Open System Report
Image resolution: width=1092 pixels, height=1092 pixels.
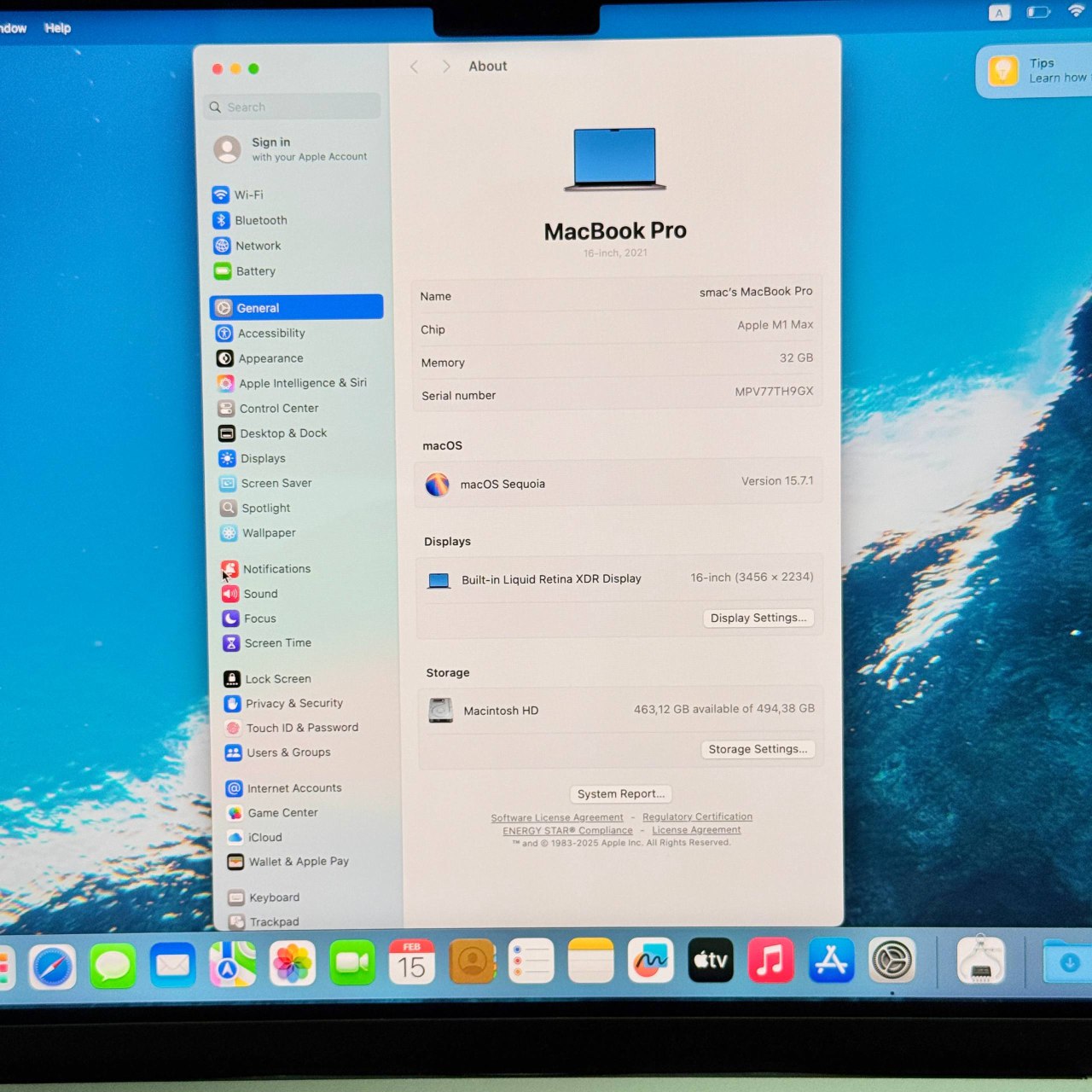coord(620,793)
